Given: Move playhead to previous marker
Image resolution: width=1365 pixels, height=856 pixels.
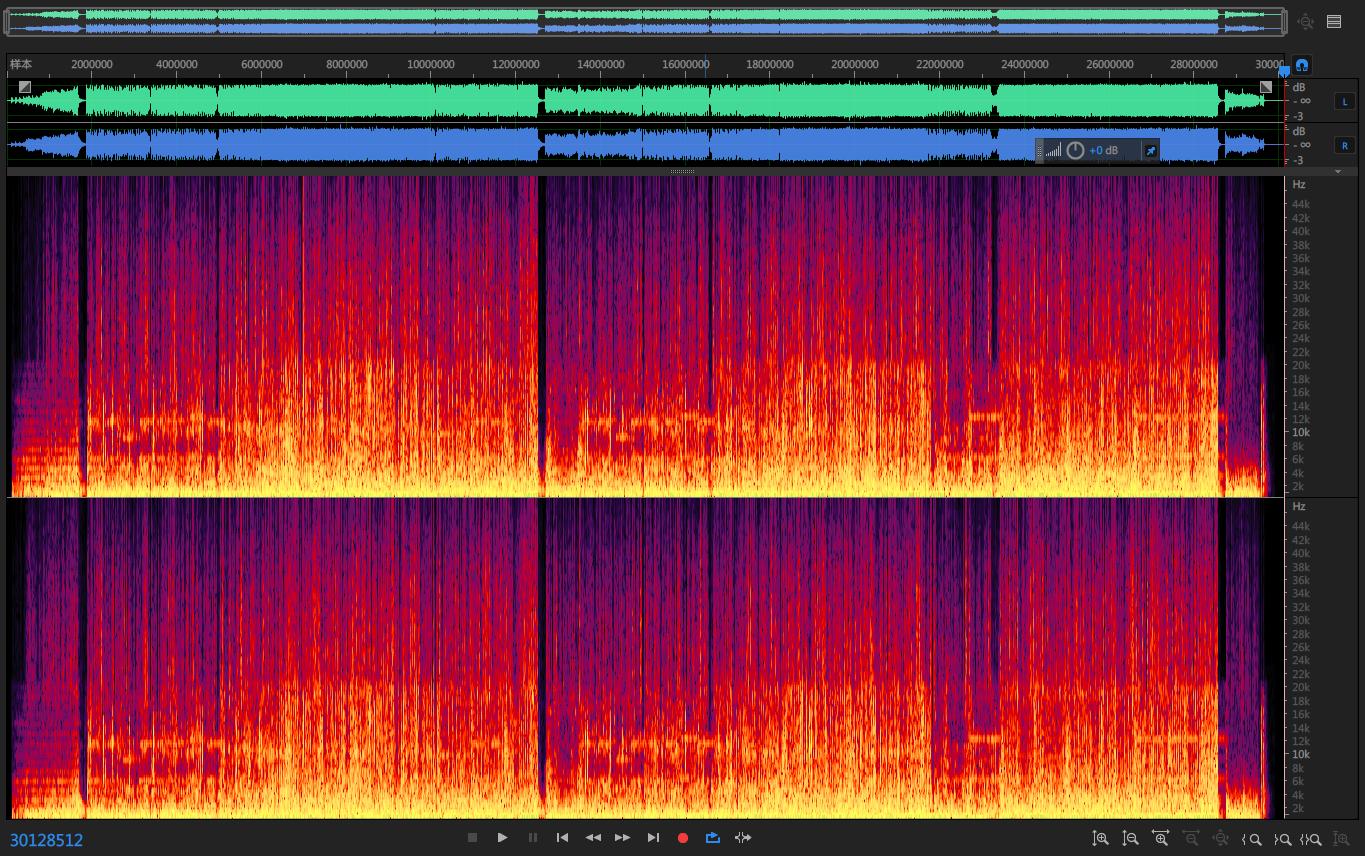Looking at the screenshot, I should coord(563,838).
